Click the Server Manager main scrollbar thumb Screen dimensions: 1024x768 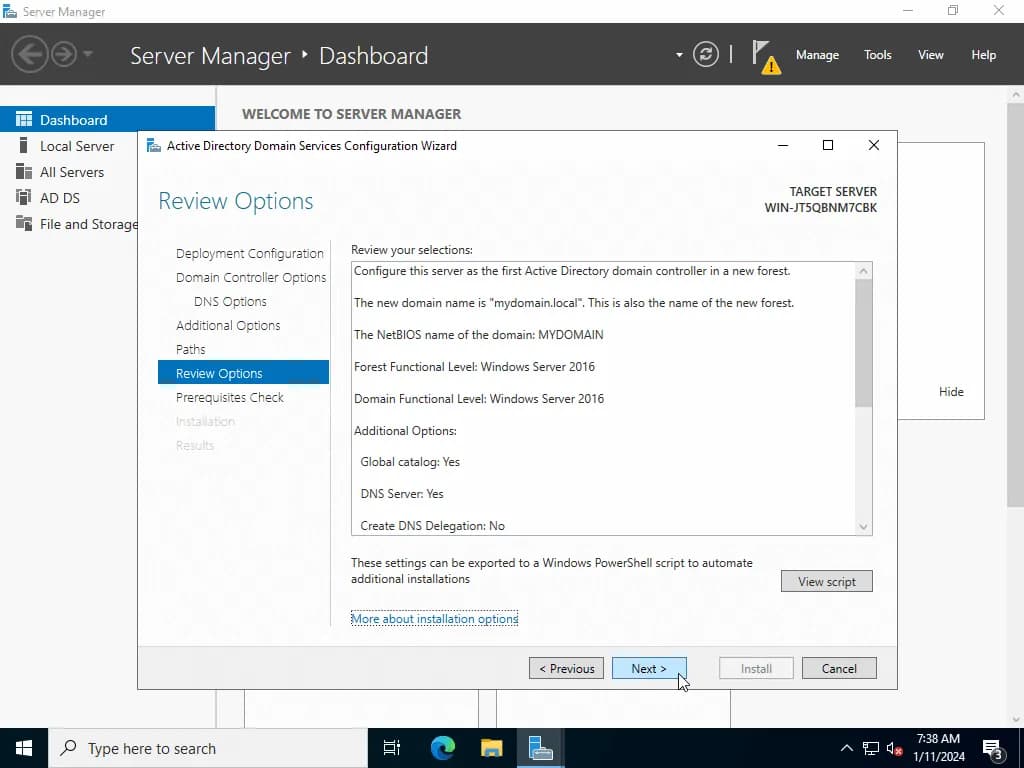tap(1016, 304)
